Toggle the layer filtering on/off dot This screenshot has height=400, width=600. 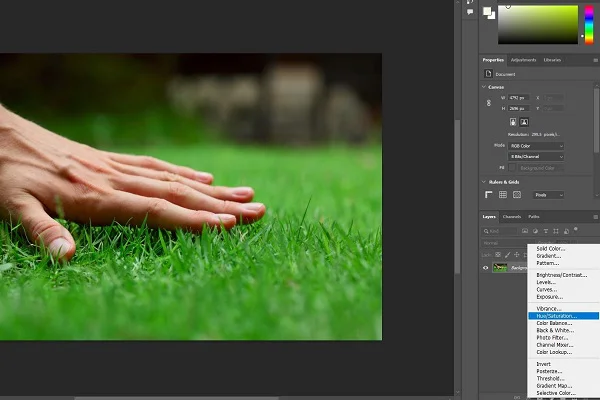coord(576,229)
